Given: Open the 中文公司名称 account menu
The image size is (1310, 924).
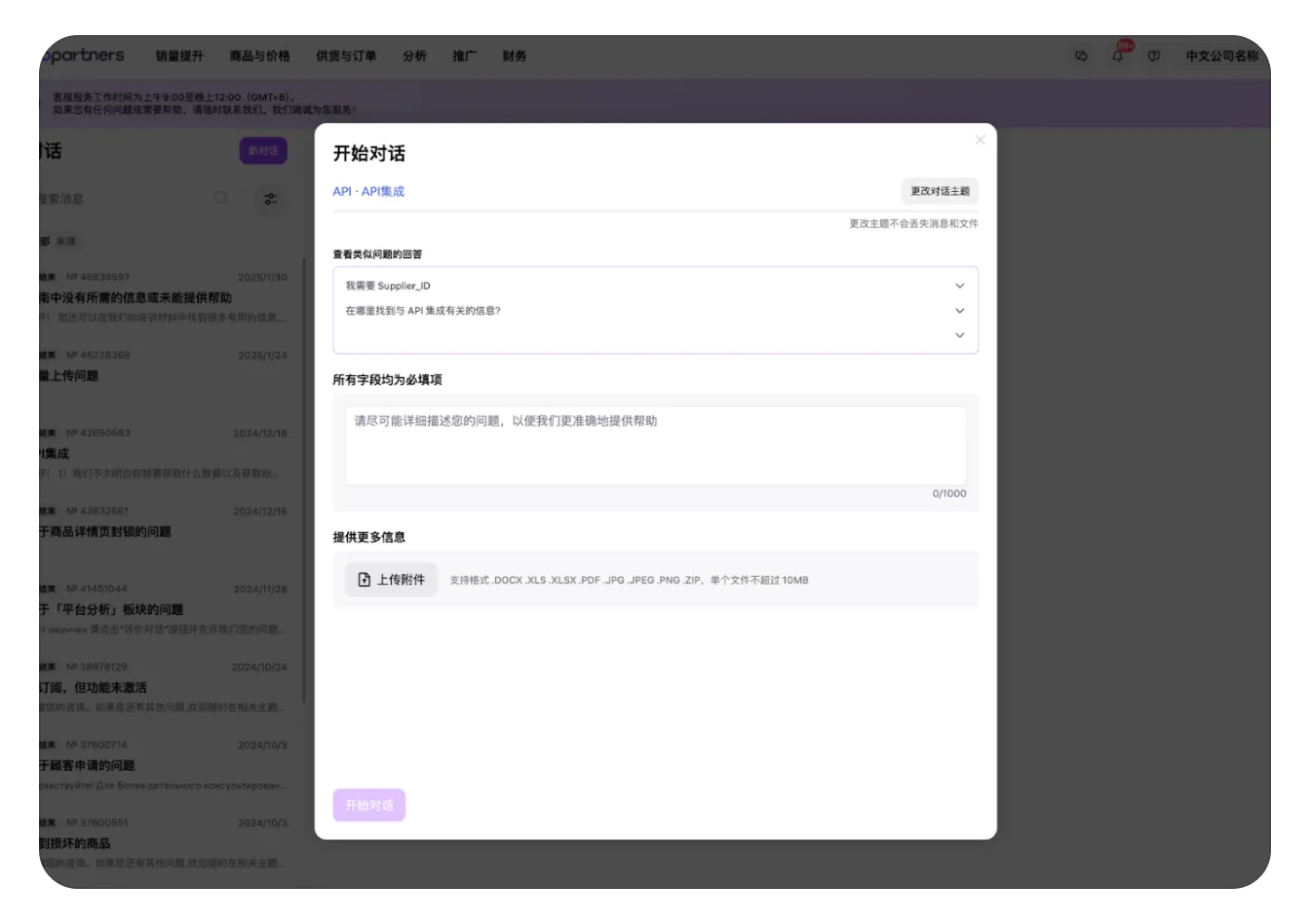Looking at the screenshot, I should pos(1221,57).
